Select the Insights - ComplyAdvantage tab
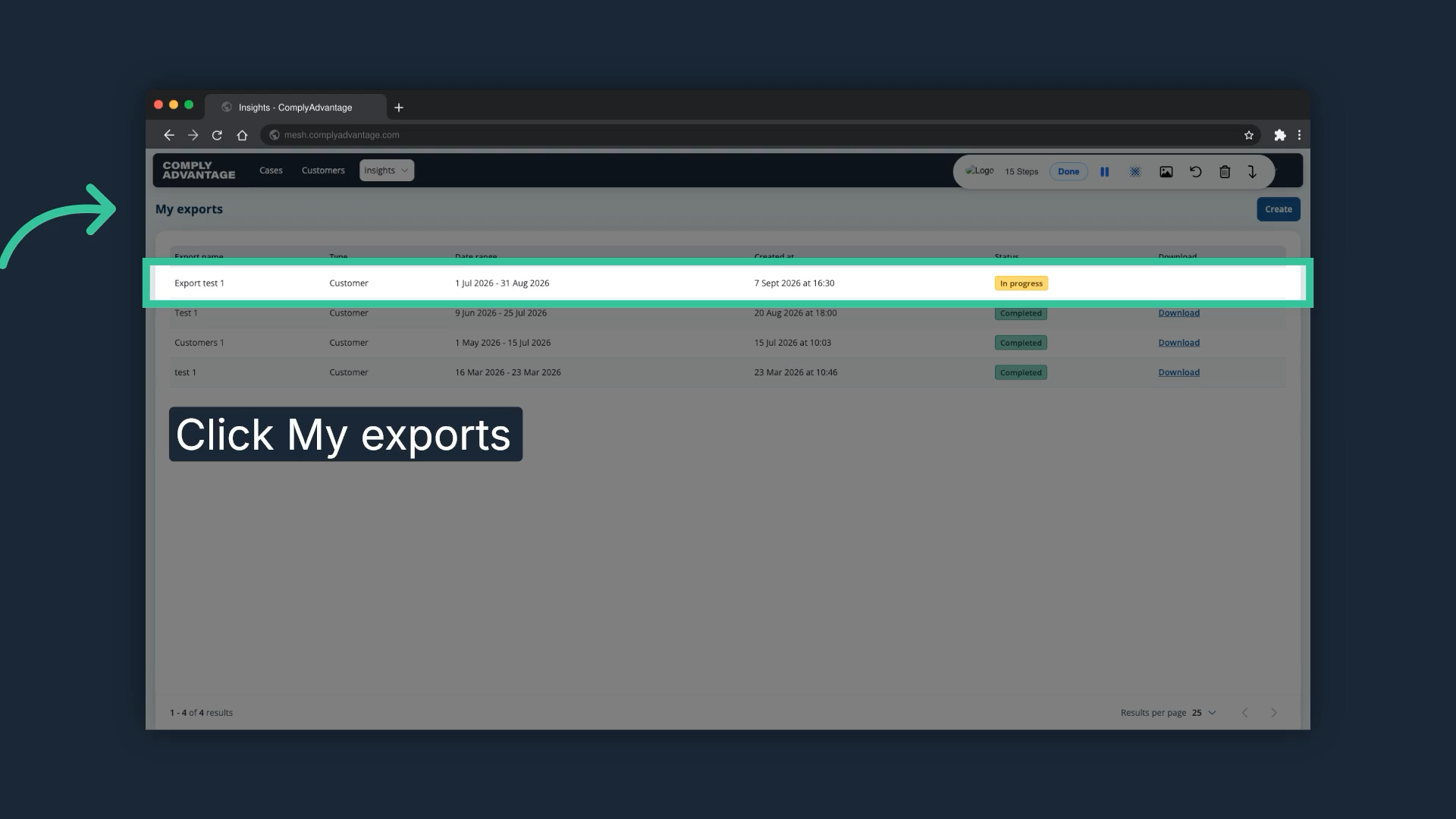1456x819 pixels. click(295, 108)
